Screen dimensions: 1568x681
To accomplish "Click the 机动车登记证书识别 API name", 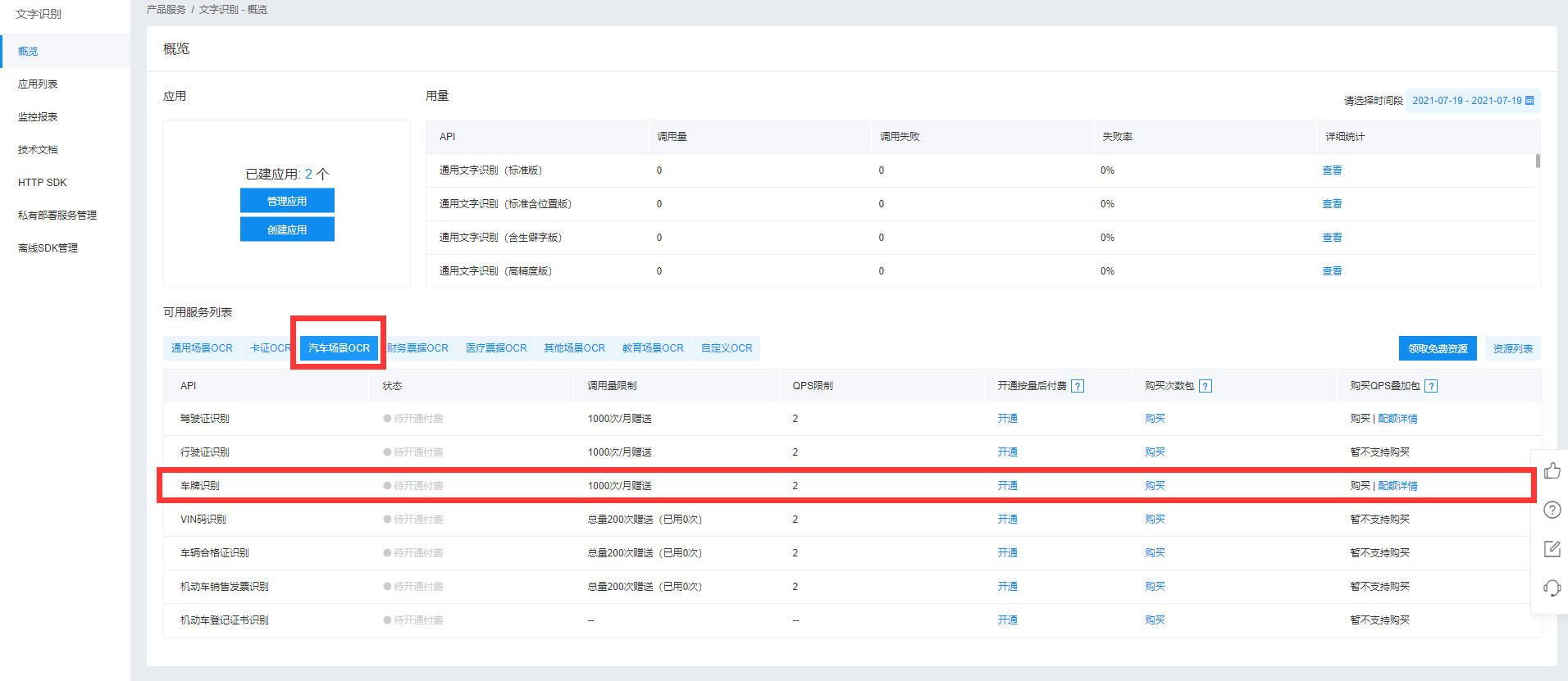I will pos(225,620).
